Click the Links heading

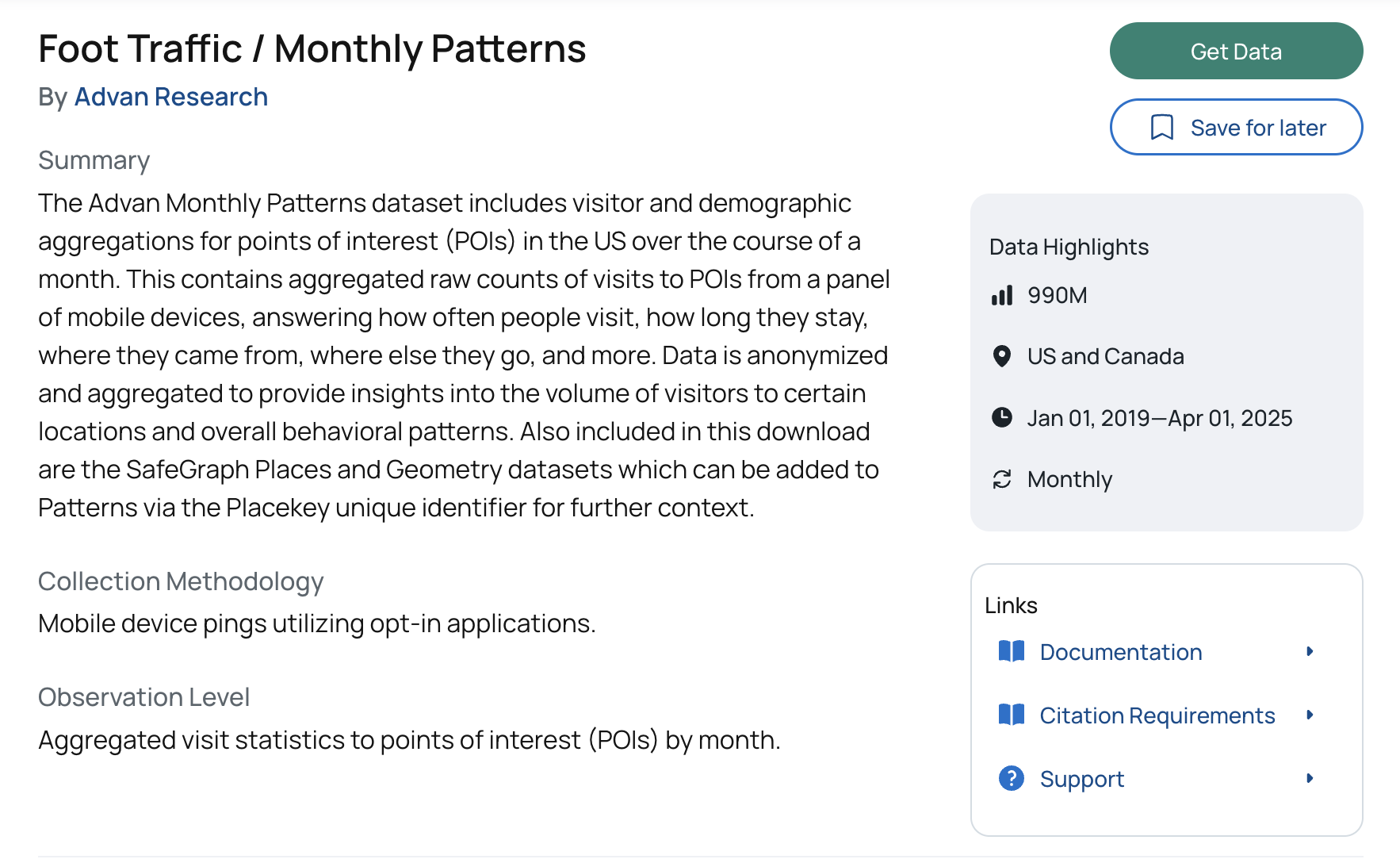[x=1011, y=605]
